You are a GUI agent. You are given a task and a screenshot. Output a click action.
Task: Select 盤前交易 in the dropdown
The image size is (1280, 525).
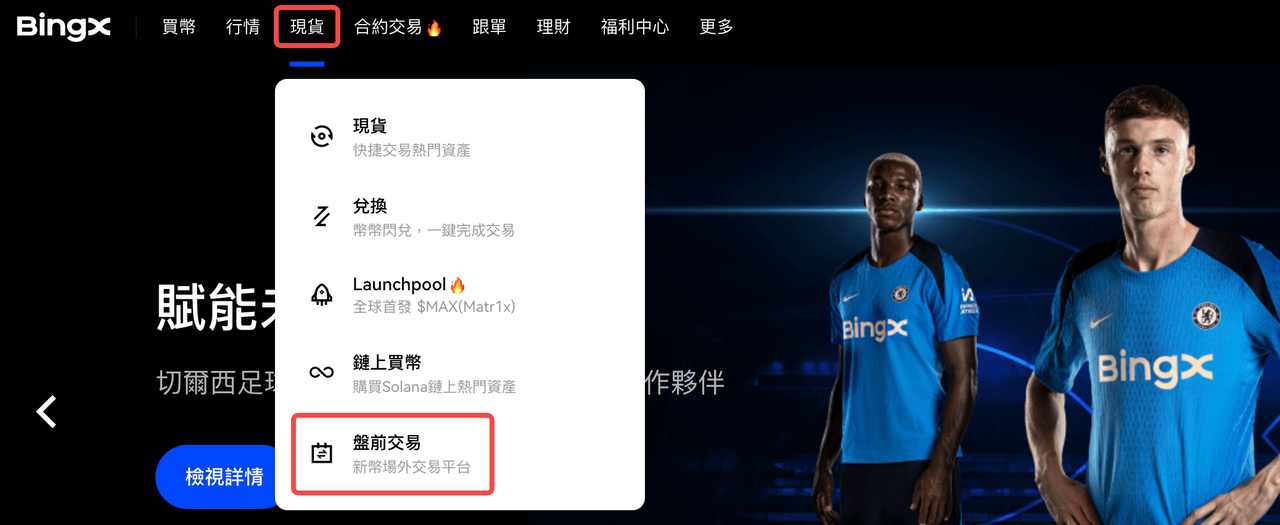tap(392, 454)
